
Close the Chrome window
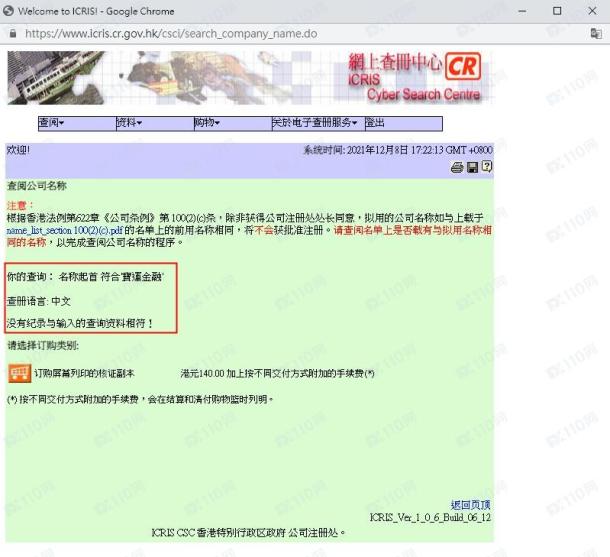tap(592, 11)
